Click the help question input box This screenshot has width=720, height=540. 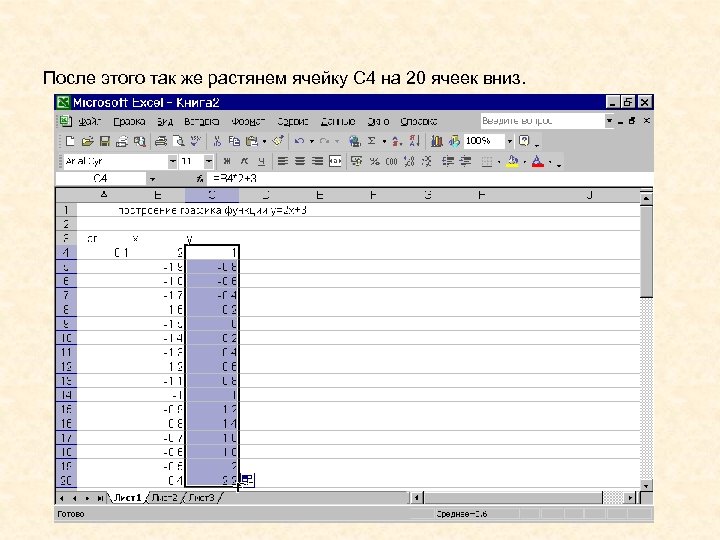542,121
